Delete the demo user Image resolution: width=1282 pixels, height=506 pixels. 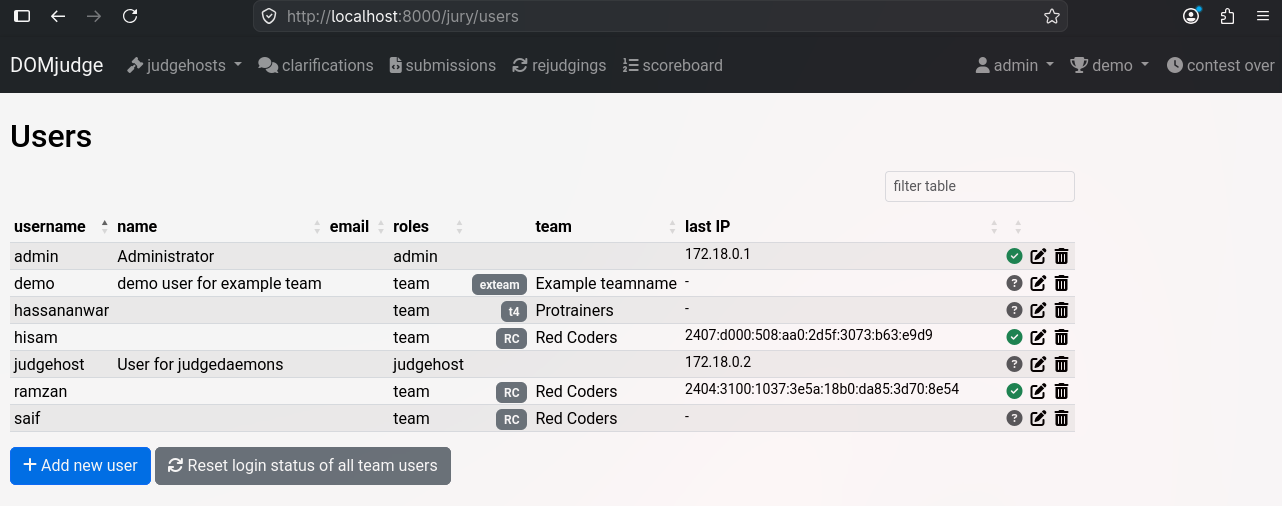[1062, 283]
